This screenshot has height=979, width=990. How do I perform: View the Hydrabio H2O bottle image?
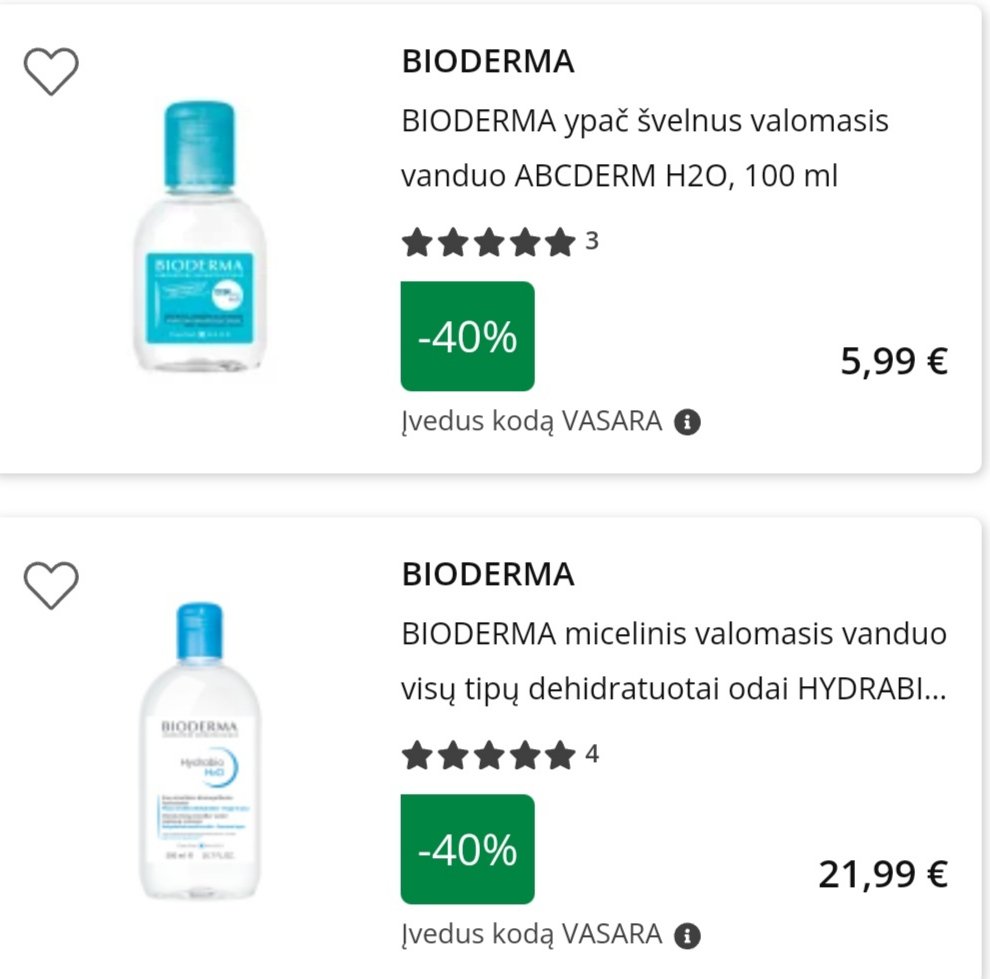(x=200, y=750)
